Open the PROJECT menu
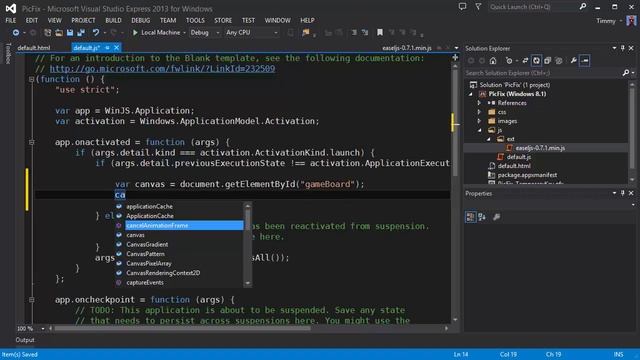This screenshot has width=640, height=360. tap(83, 20)
